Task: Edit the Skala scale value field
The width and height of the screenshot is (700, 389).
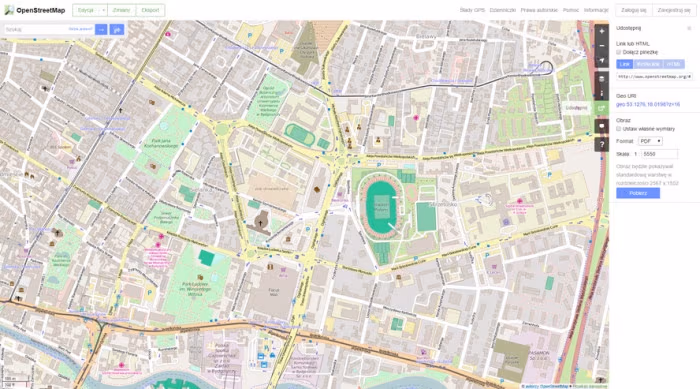Action: [x=659, y=154]
